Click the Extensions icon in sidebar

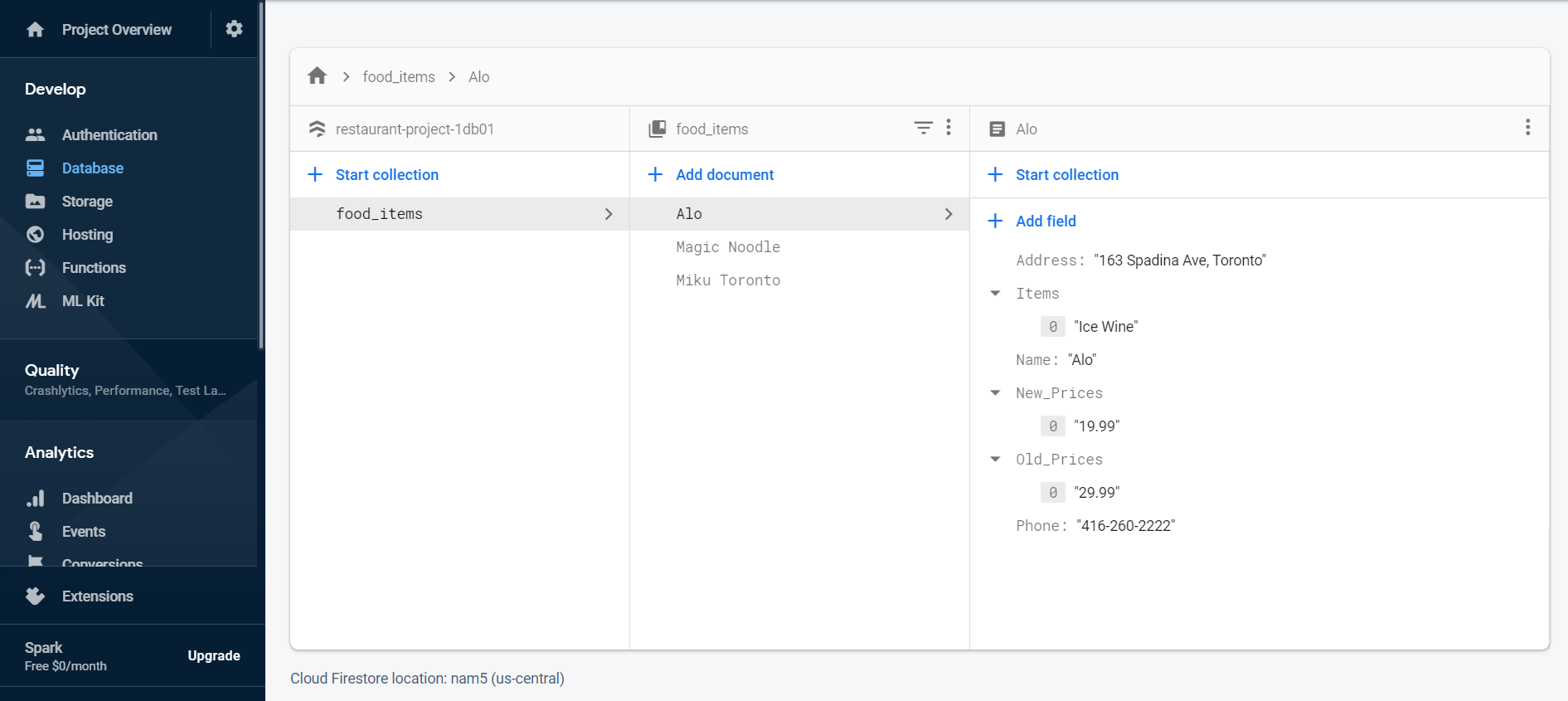tap(35, 596)
